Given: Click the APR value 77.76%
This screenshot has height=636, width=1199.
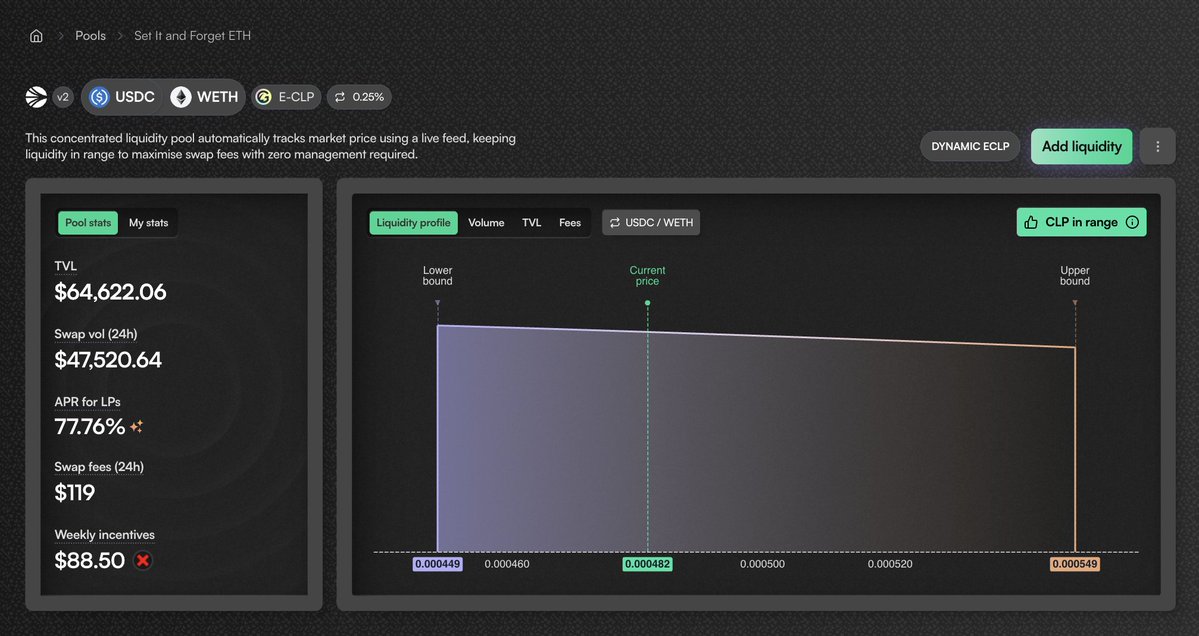Looking at the screenshot, I should pos(89,427).
